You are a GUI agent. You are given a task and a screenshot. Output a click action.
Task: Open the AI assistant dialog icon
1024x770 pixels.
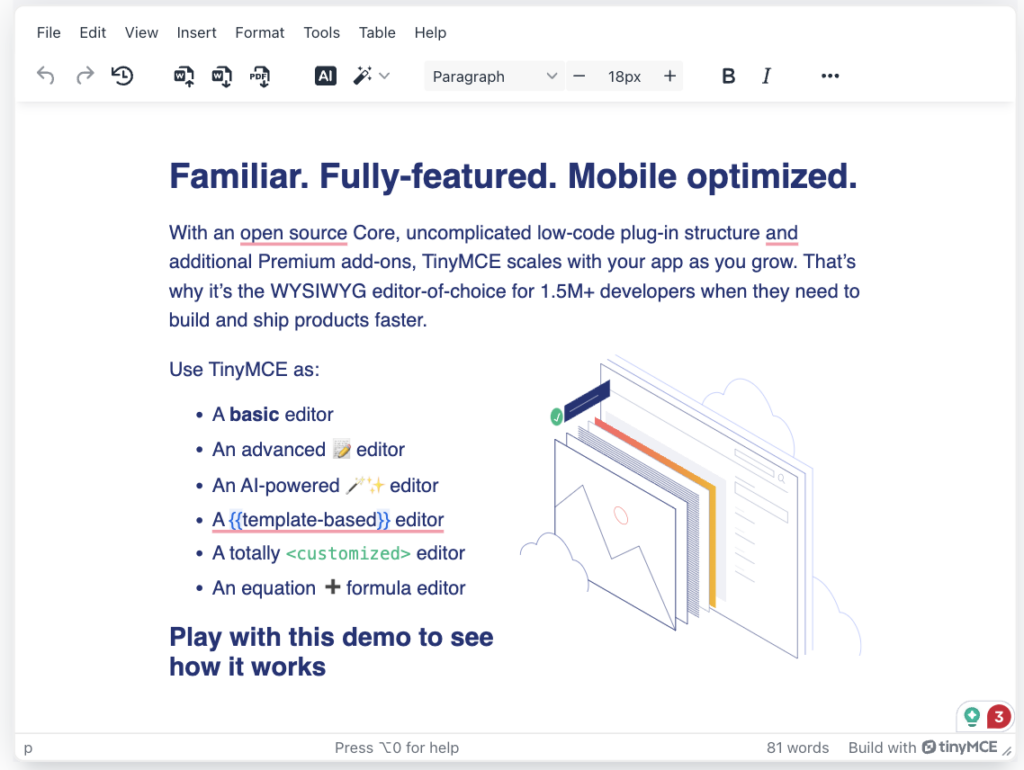click(x=325, y=76)
